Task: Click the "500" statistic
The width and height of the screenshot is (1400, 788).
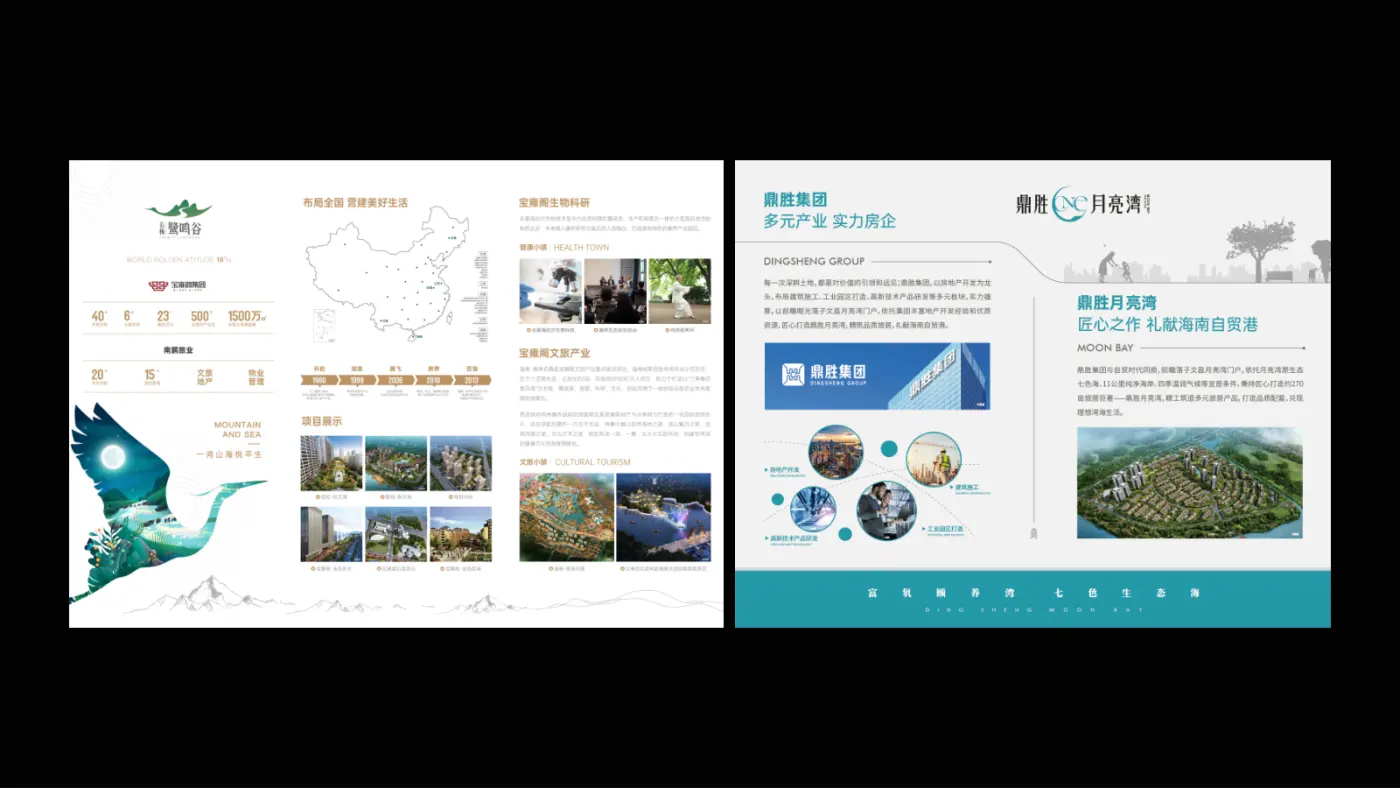Action: pyautogui.click(x=202, y=316)
